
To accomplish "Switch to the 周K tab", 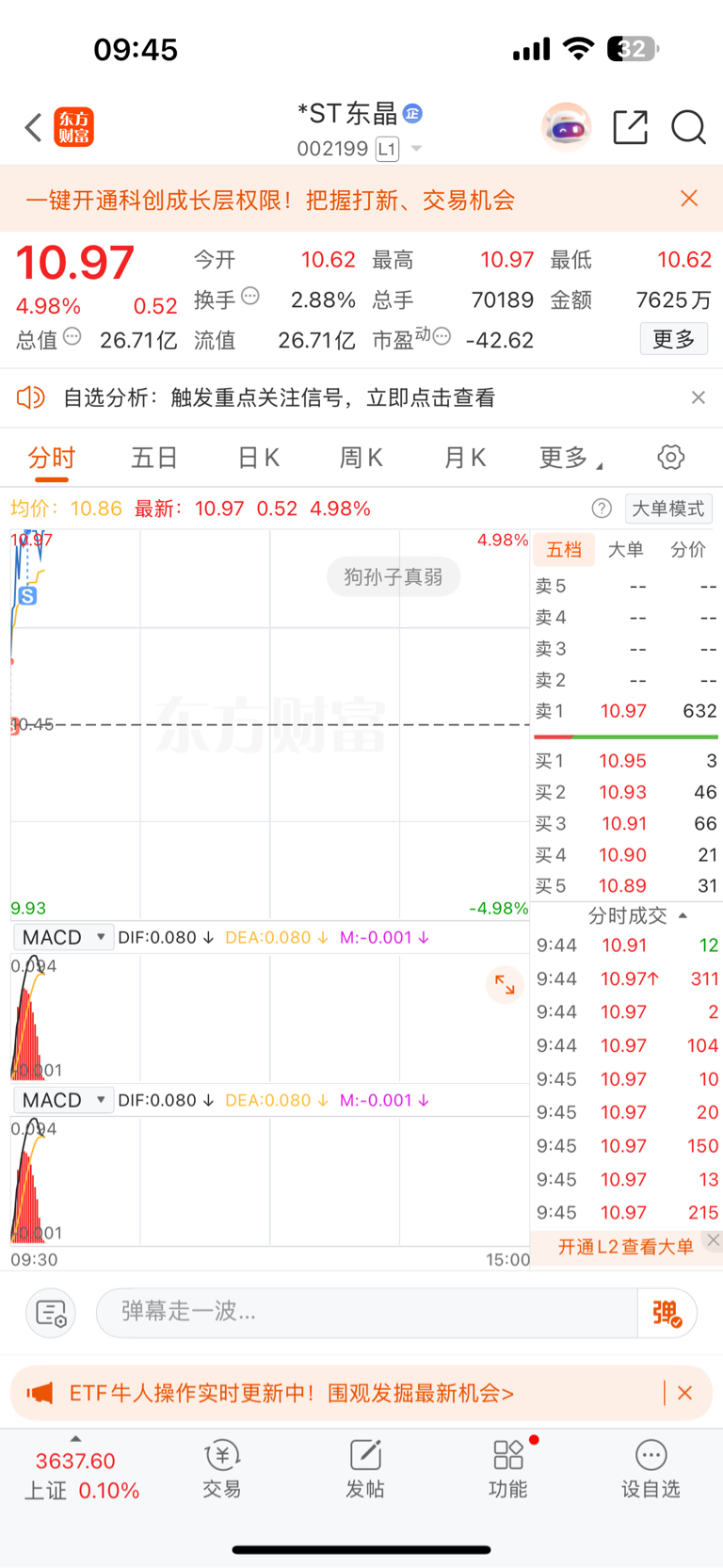I will point(361,459).
